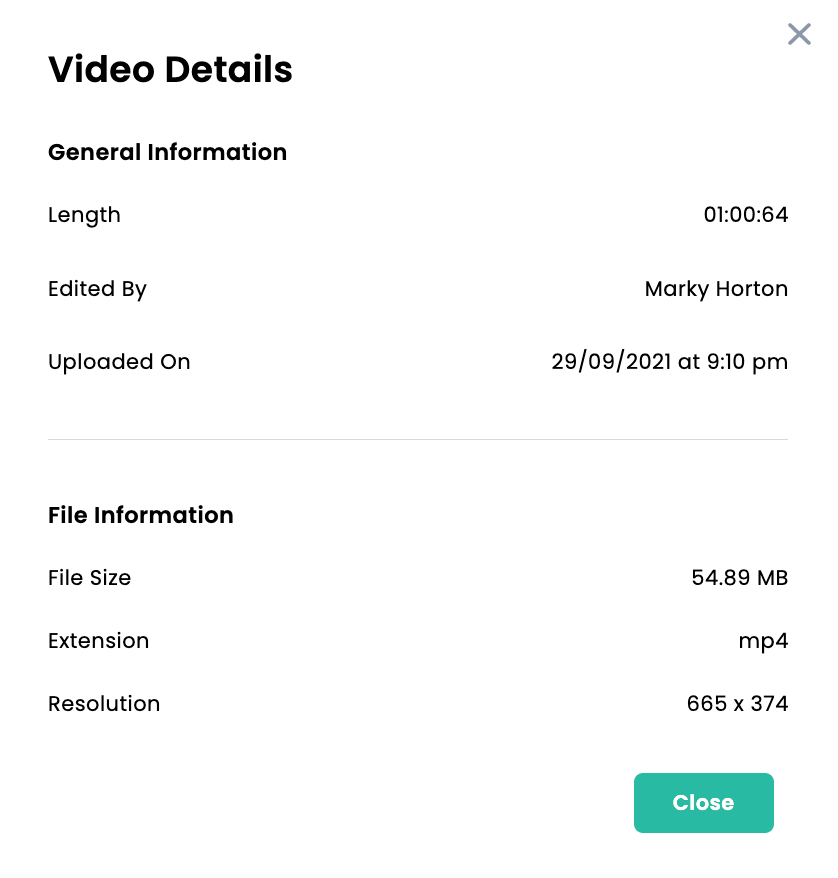The height and width of the screenshot is (878, 838).
Task: Click the green Close button
Action: (x=704, y=802)
